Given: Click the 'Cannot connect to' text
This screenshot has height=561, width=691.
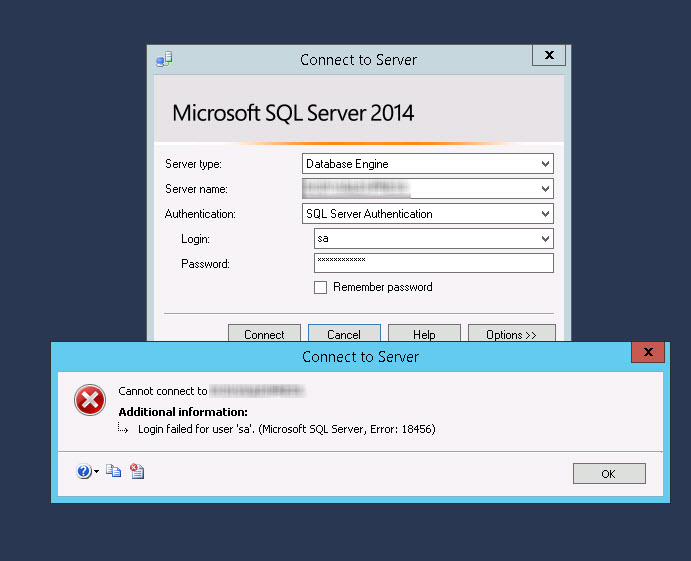Looking at the screenshot, I should pyautogui.click(x=163, y=391).
